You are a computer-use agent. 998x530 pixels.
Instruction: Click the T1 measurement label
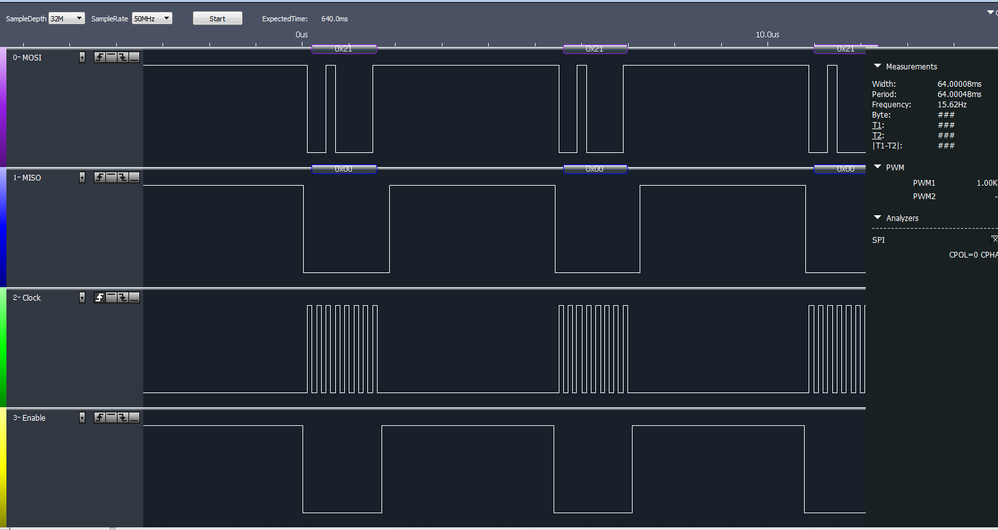(878, 125)
